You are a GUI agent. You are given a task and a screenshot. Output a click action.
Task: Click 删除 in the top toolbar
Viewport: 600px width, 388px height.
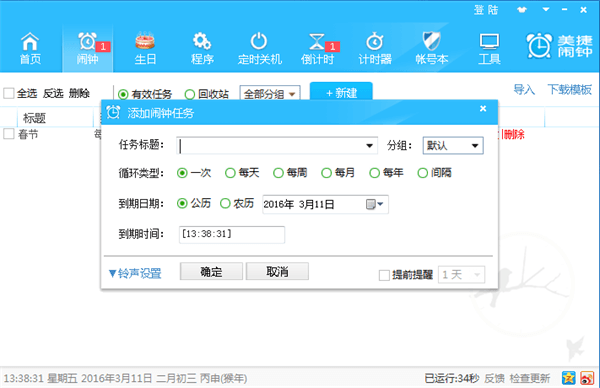coord(79,93)
